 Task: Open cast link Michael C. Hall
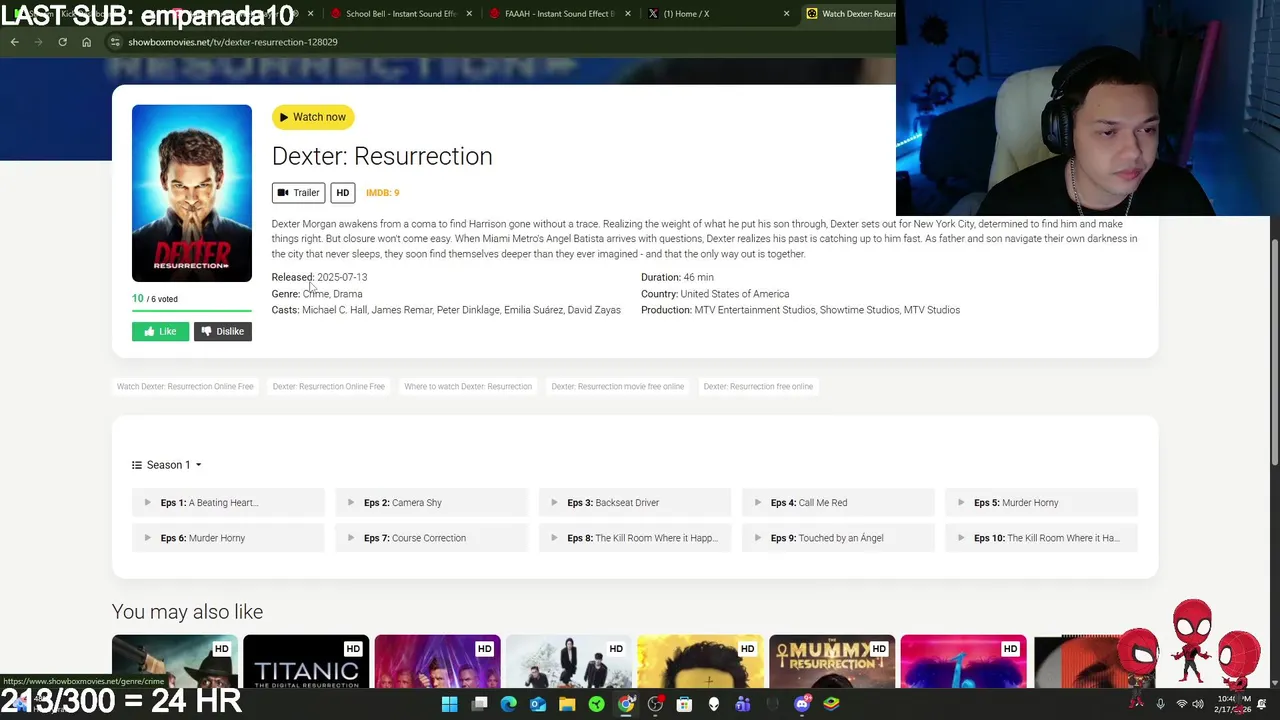pos(334,310)
